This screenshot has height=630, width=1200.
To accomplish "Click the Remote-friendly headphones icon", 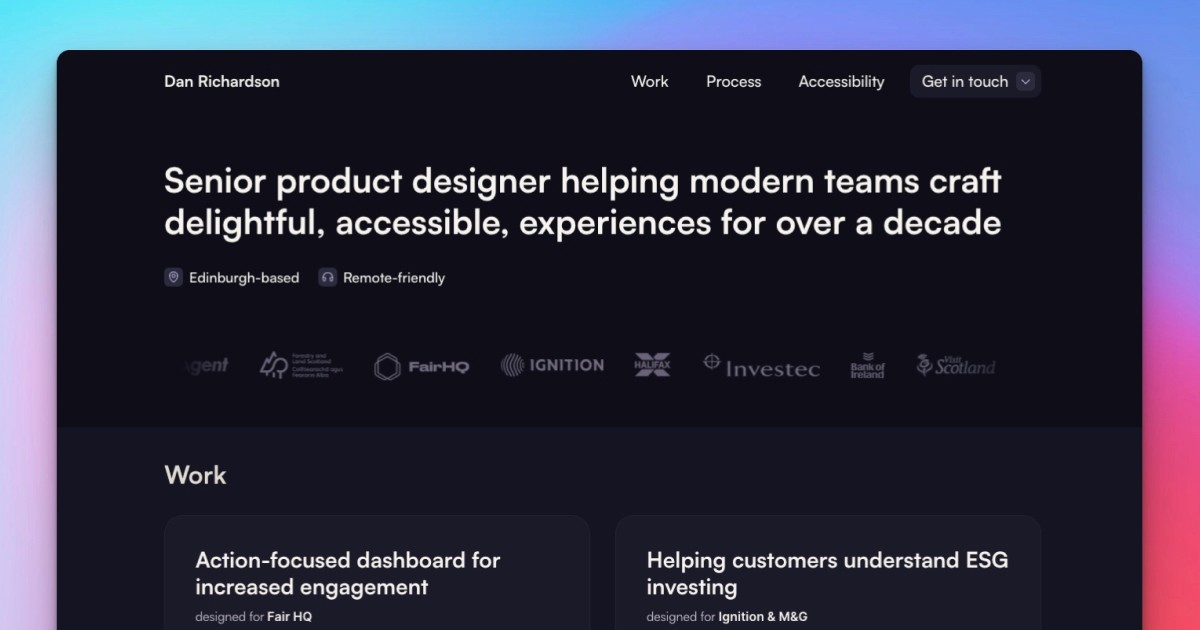I will tap(327, 277).
